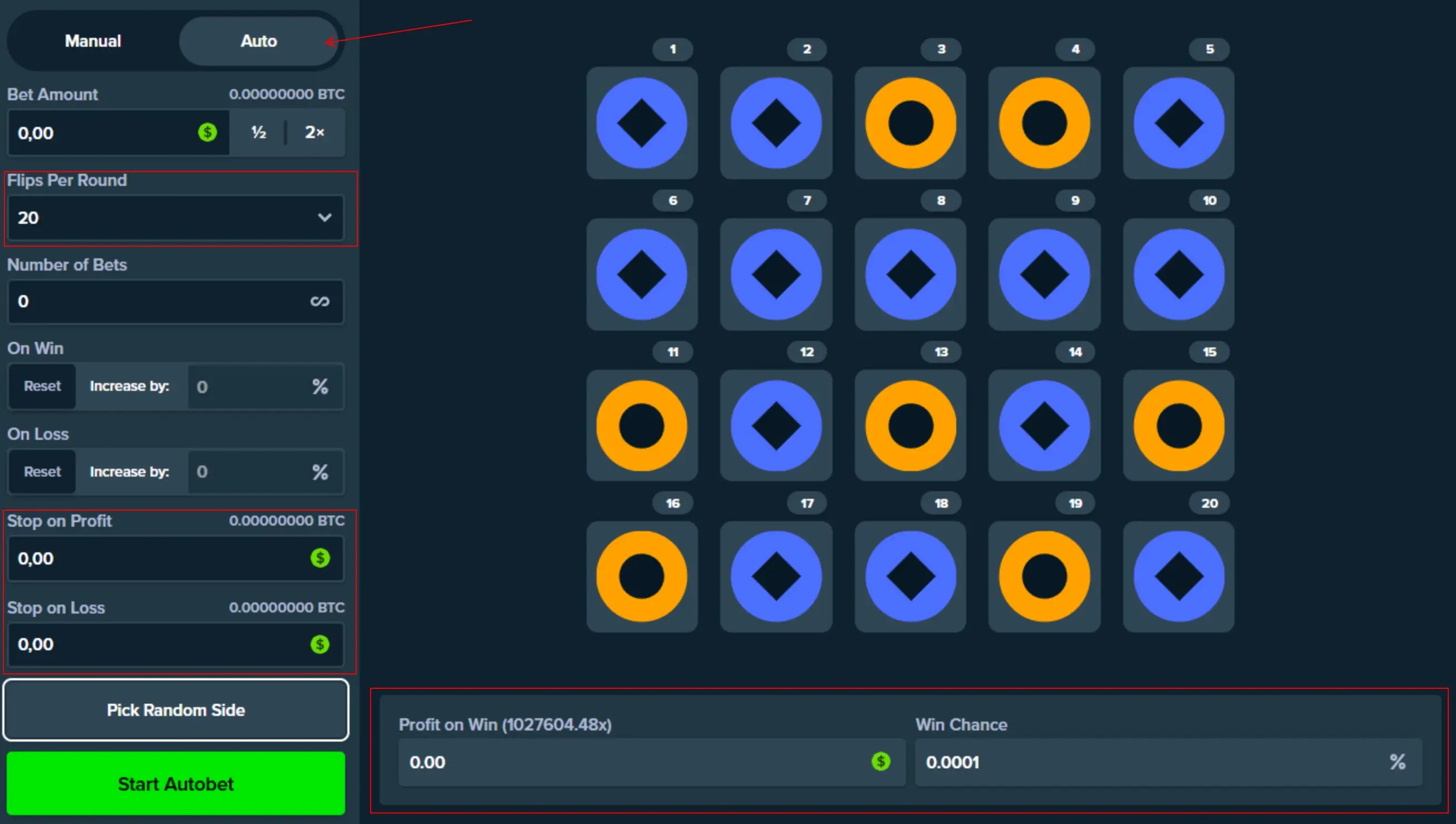
Task: Click the Number of Bets field
Action: coord(175,302)
